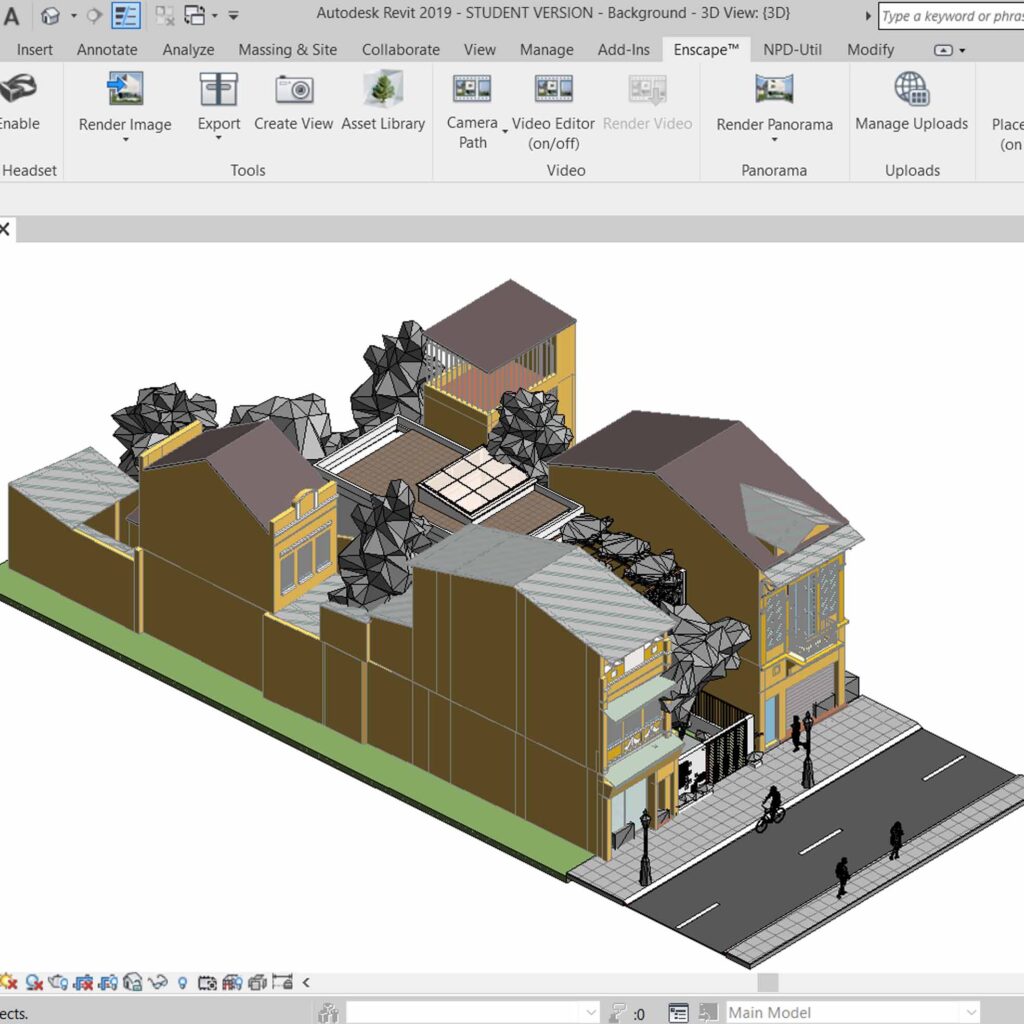
Task: Switch to the View ribbon tab
Action: tap(479, 49)
